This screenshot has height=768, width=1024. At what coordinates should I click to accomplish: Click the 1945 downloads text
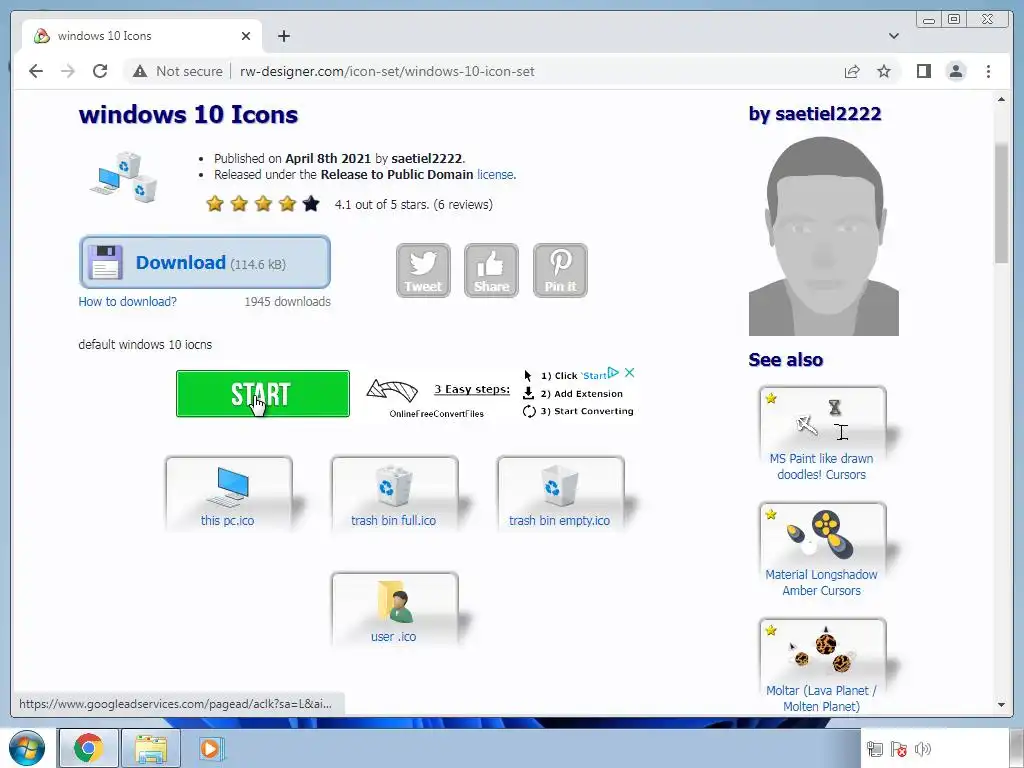(x=287, y=302)
